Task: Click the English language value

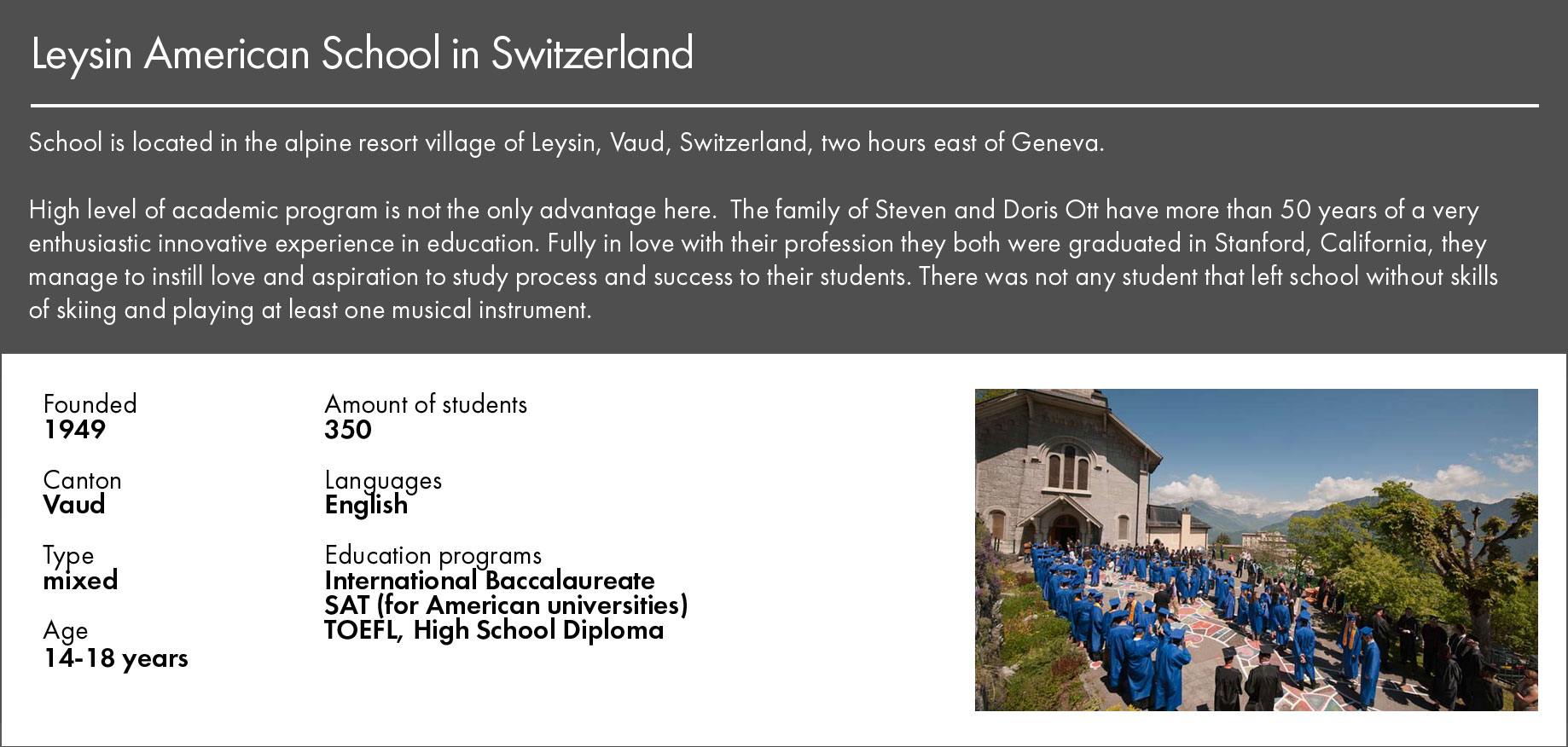Action: (x=366, y=506)
